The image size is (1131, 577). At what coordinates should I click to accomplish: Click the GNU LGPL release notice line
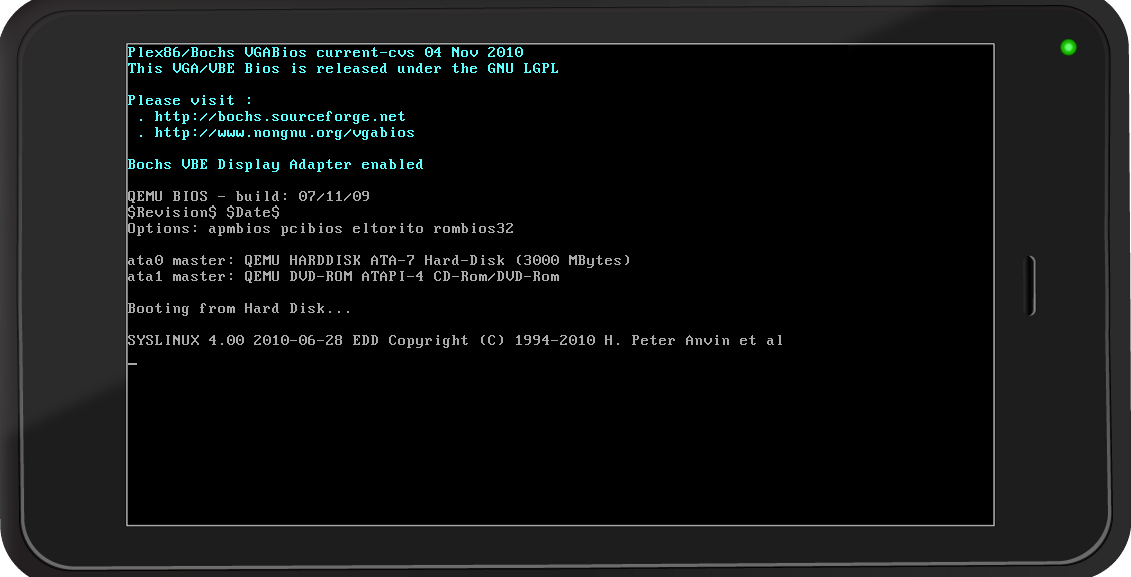tap(343, 69)
